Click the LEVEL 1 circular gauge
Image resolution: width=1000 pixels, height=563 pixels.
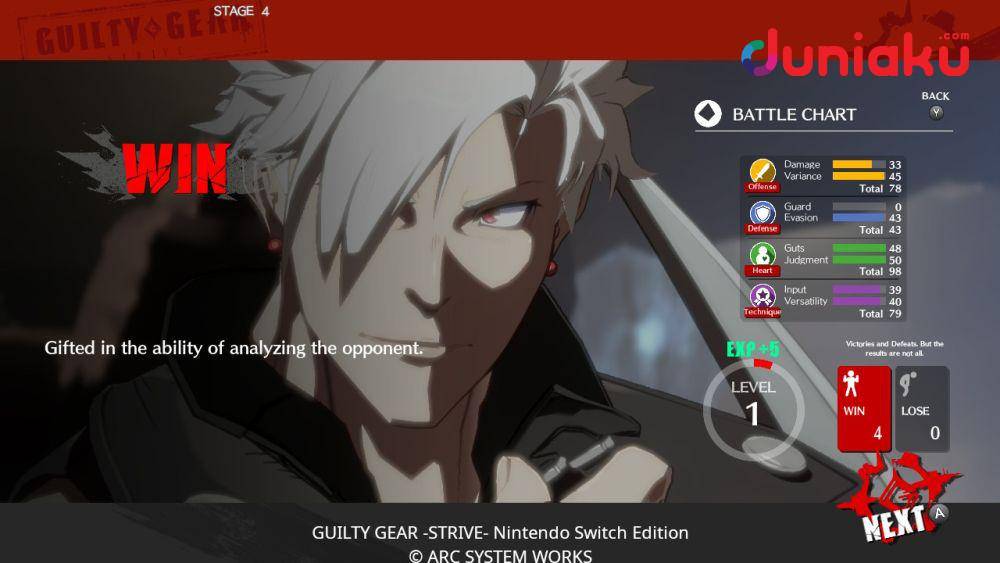(x=753, y=409)
